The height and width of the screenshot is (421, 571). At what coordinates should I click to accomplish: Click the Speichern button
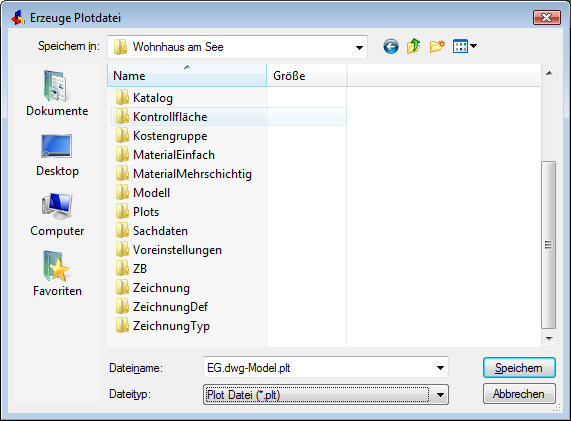coord(519,368)
